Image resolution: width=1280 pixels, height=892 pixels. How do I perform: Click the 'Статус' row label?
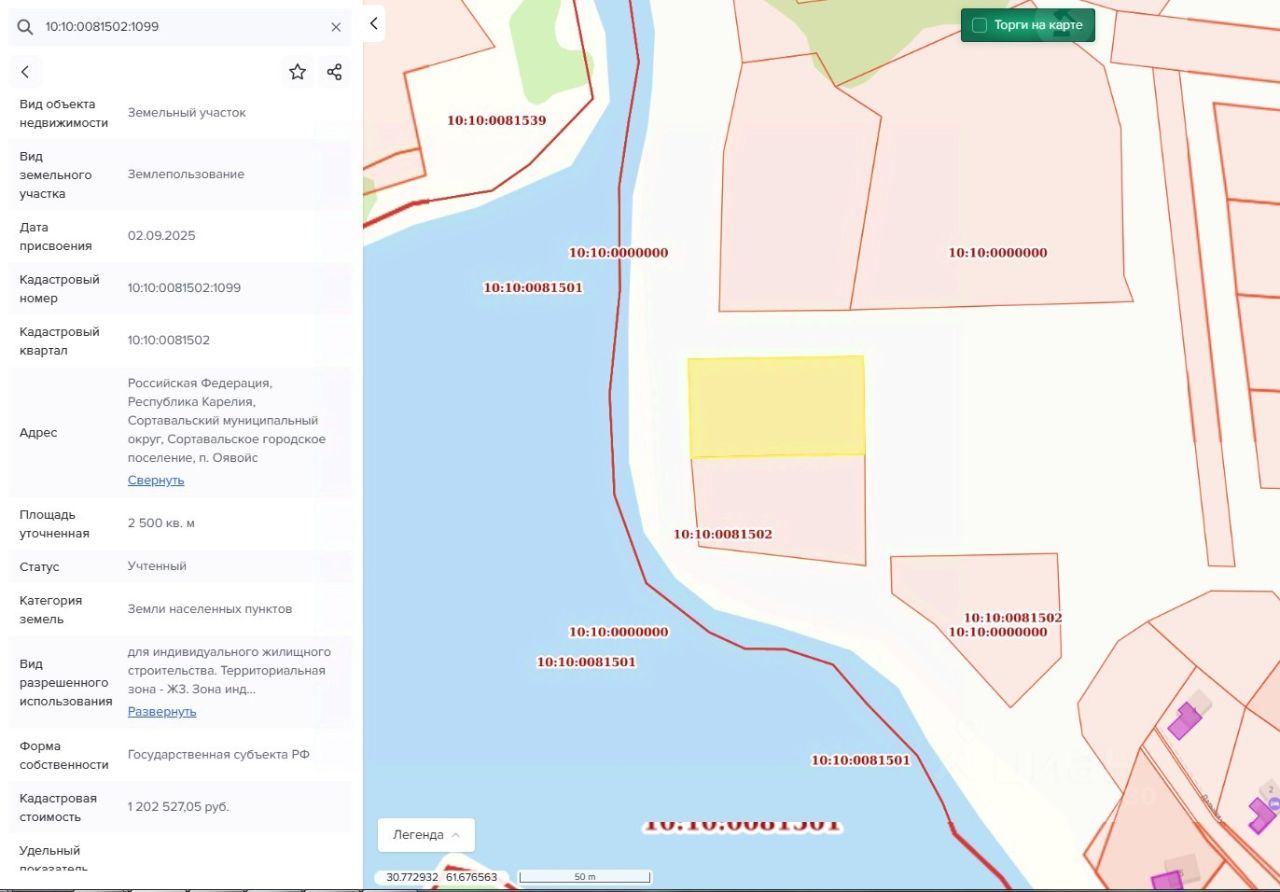(x=40, y=567)
